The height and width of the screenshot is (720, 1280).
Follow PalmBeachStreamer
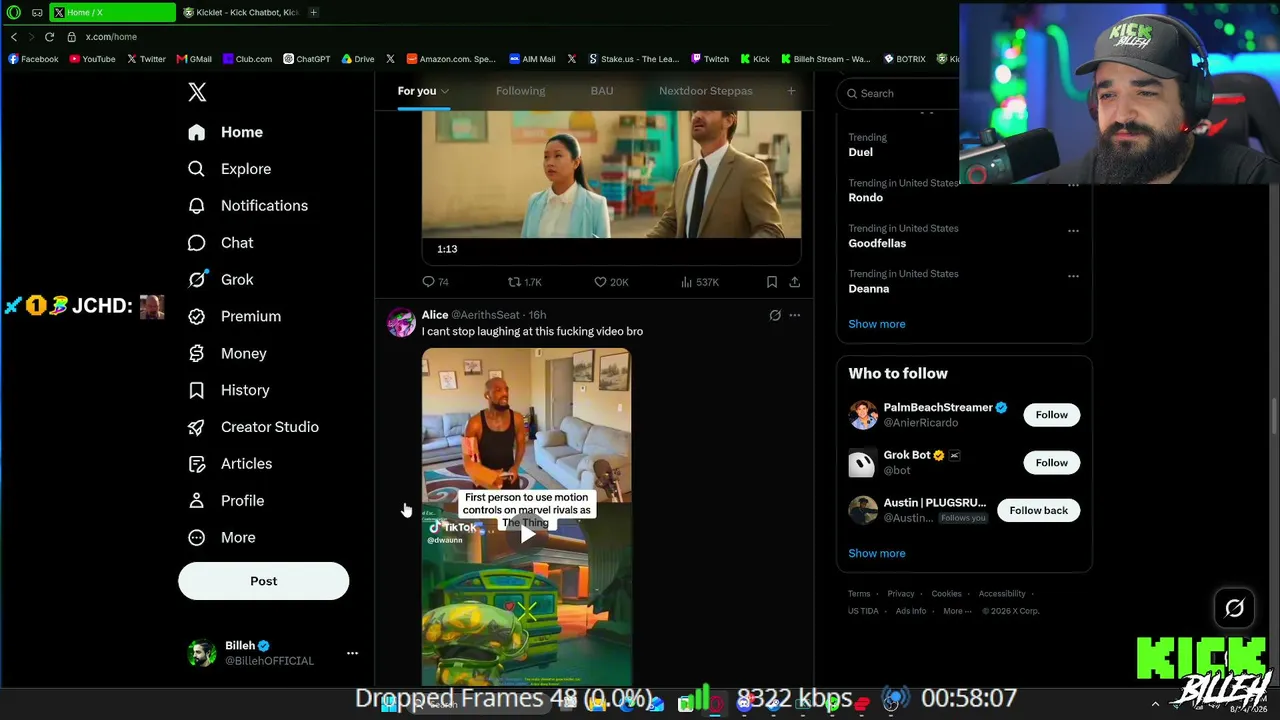click(x=1051, y=415)
